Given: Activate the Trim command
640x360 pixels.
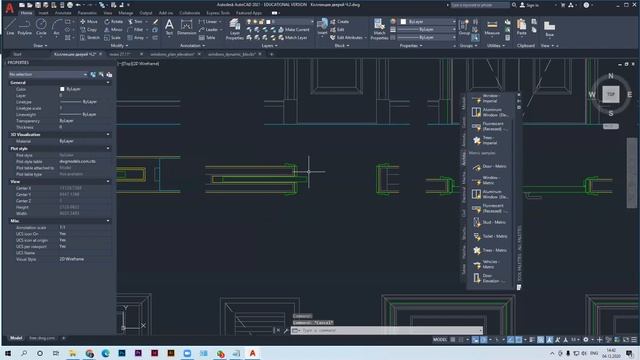Looking at the screenshot, I should coord(135,22).
